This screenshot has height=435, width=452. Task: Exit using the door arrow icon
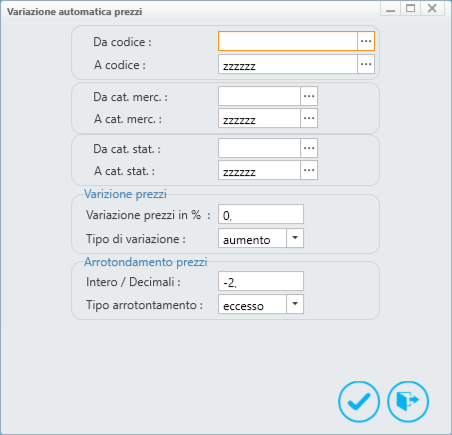tap(408, 401)
